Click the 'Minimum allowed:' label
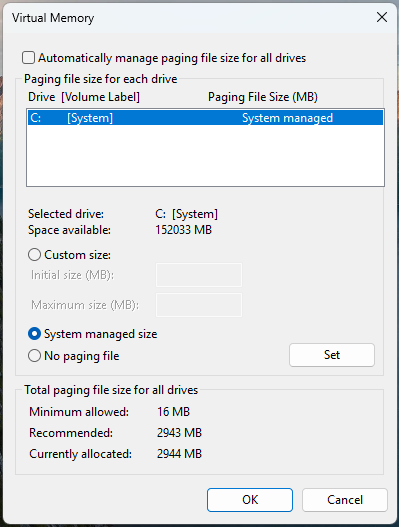Screen dimensions: 399x527 79,412
